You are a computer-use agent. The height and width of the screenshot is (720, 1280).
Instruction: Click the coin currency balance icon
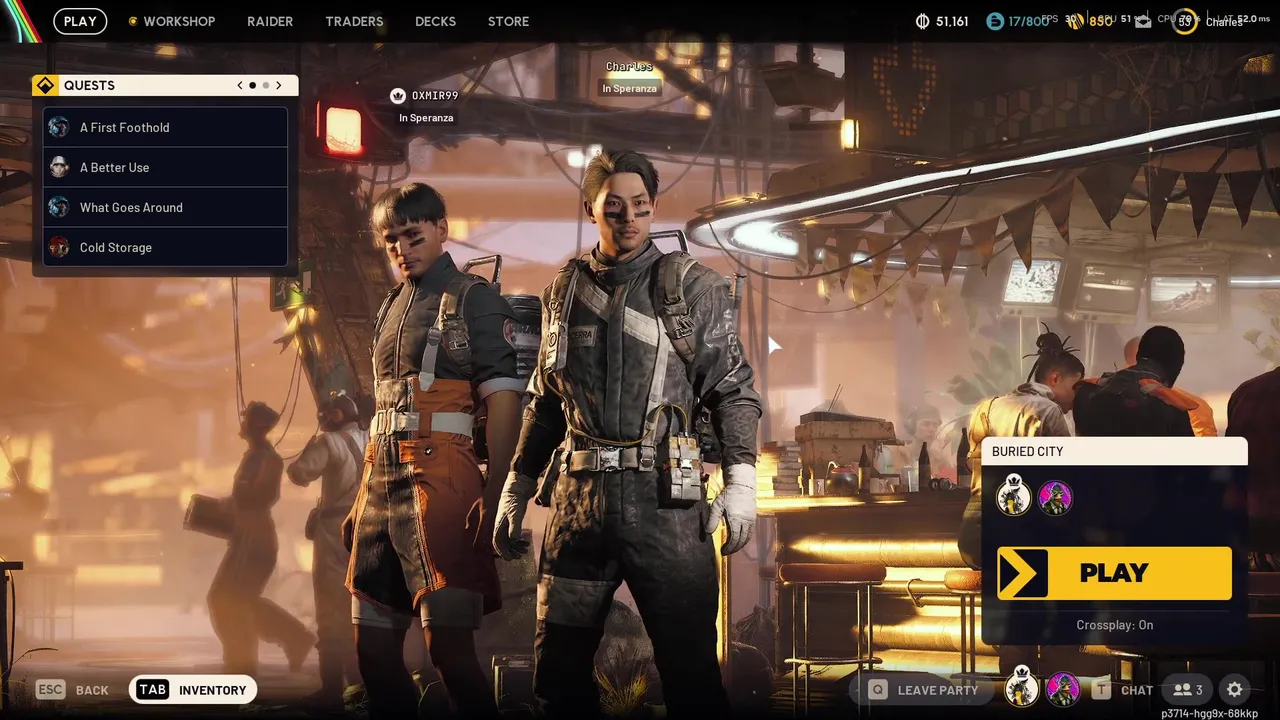pyautogui.click(x=923, y=21)
